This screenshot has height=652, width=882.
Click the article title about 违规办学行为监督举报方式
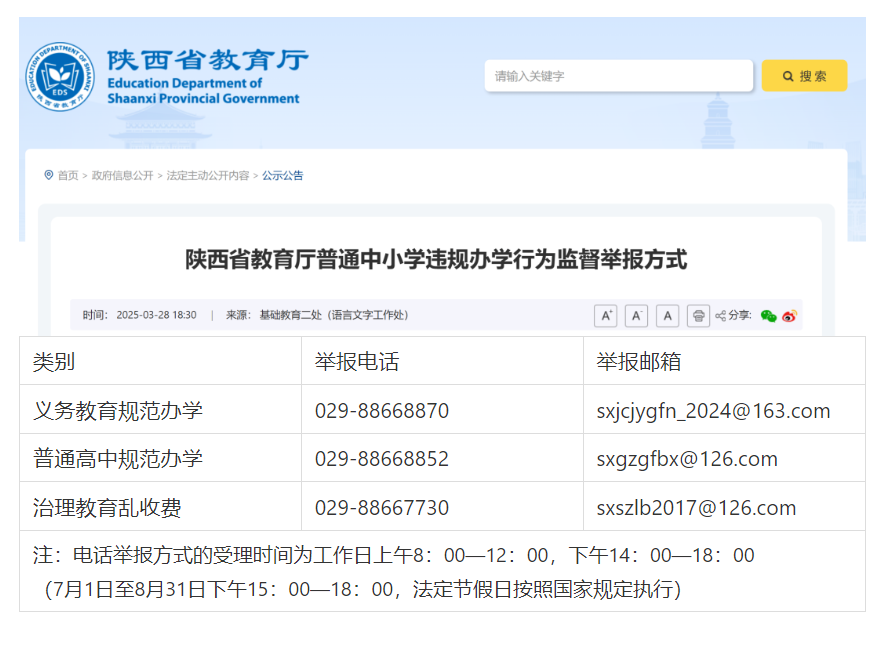(x=440, y=260)
